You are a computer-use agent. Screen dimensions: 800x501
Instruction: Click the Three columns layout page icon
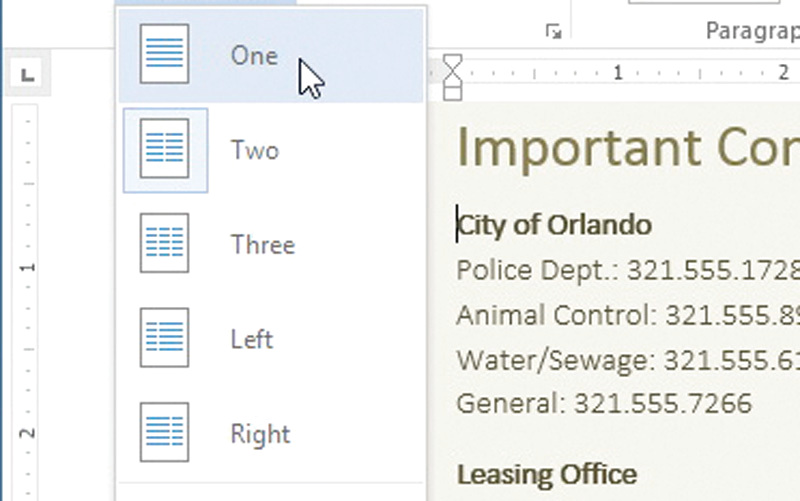point(165,244)
